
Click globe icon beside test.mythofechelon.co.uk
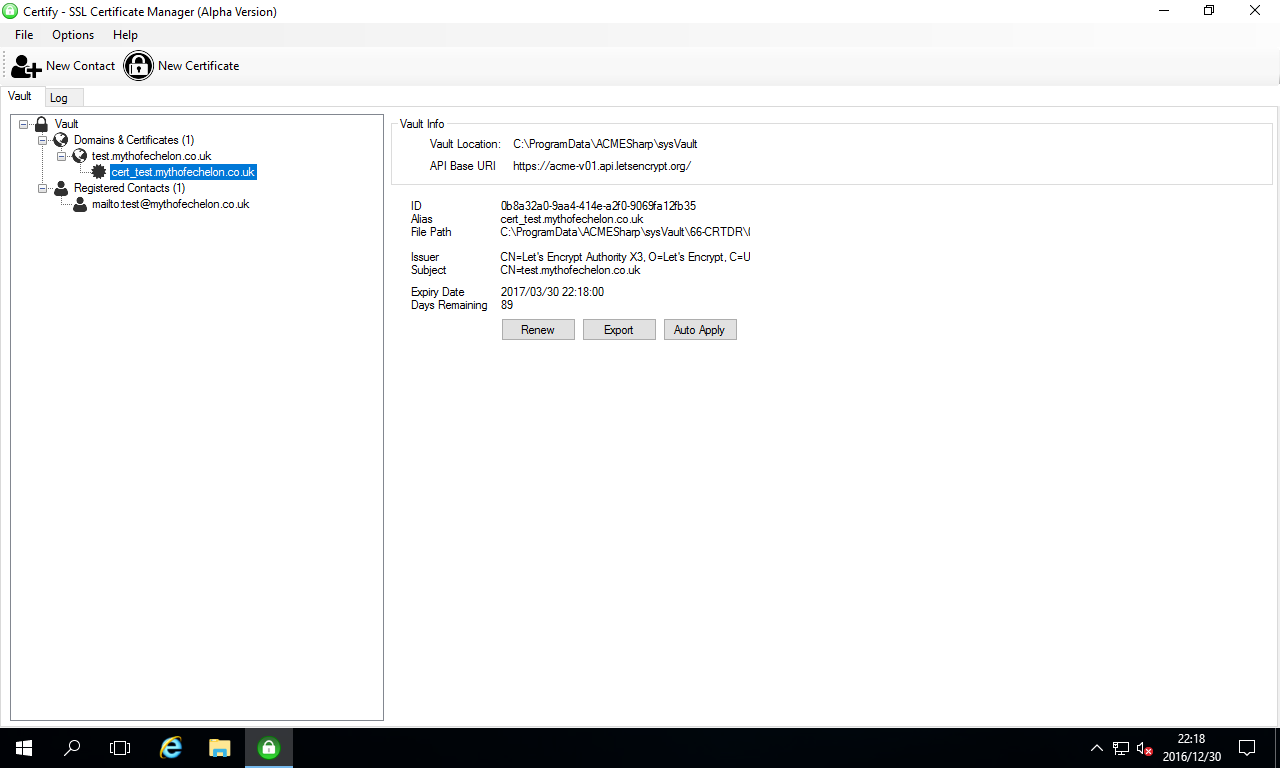coord(80,156)
